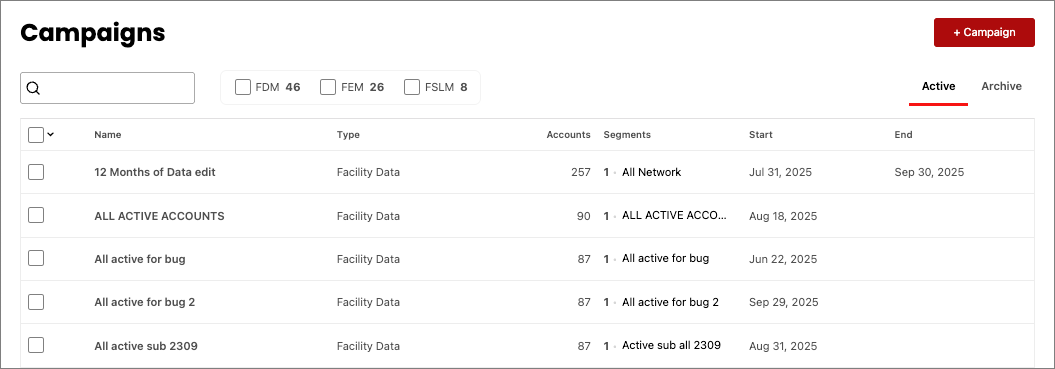Sort by the End column header

pos(903,135)
